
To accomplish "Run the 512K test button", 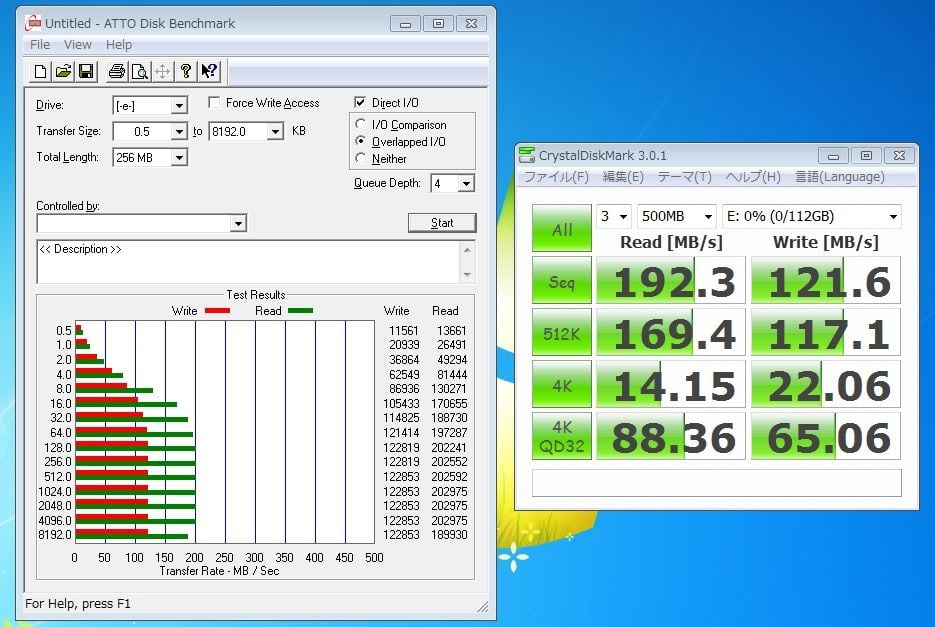I will click(x=562, y=332).
